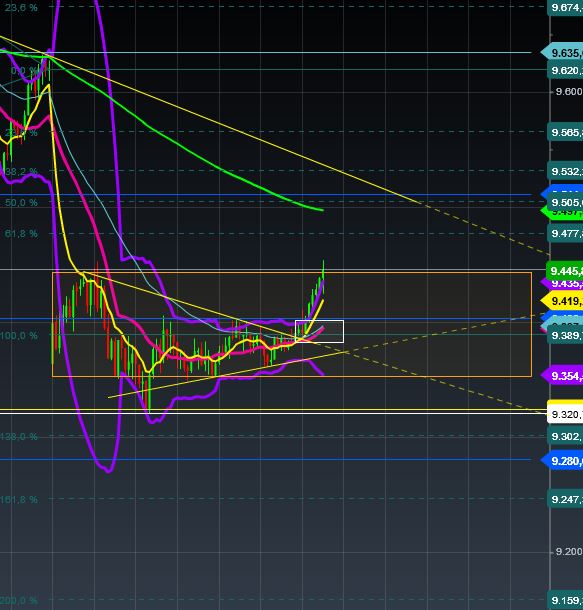The image size is (583, 610).
Task: Click the 9.389 price label
Action: pyautogui.click(x=565, y=335)
